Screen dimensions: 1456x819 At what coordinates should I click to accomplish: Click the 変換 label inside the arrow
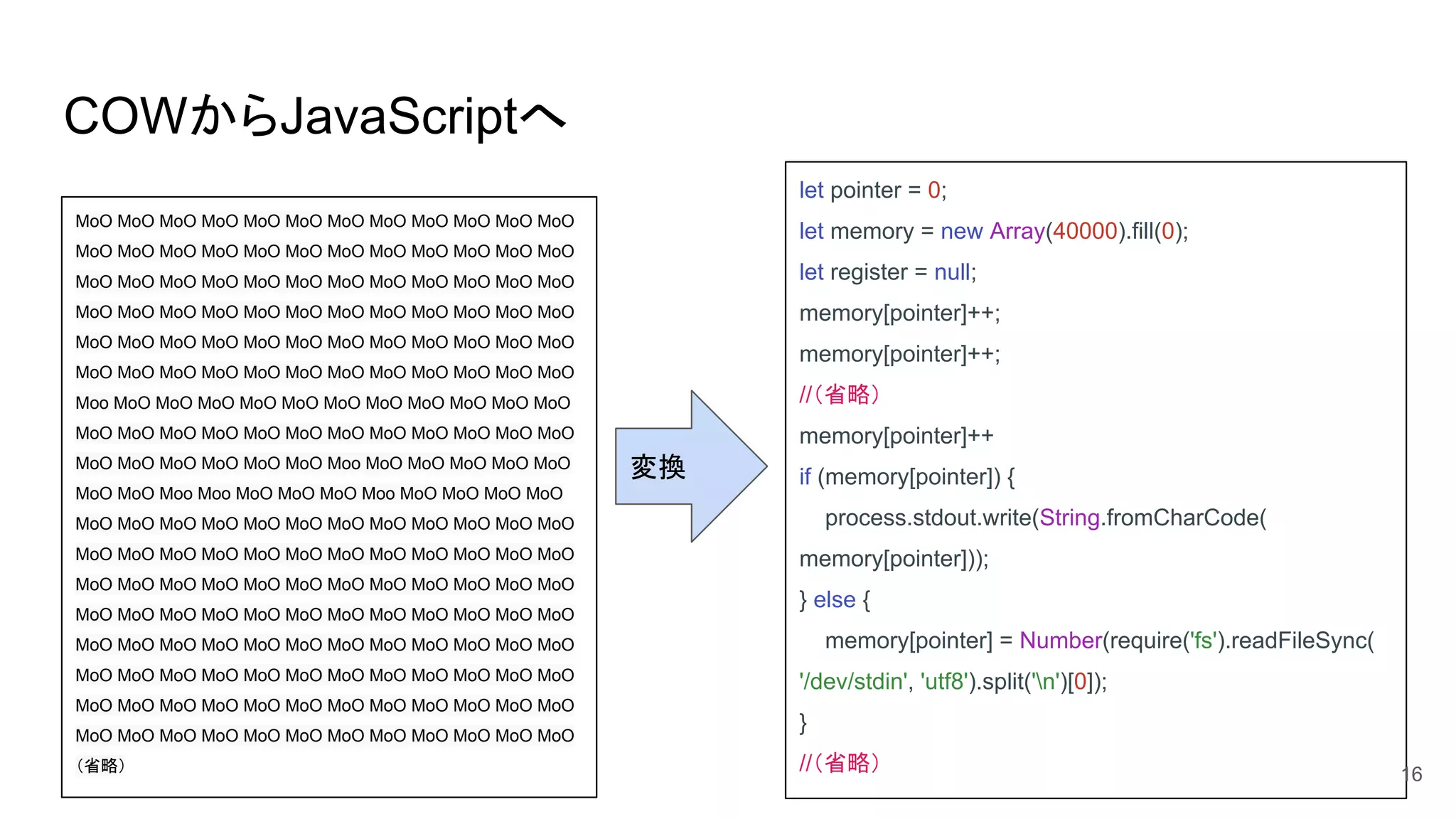click(x=658, y=467)
